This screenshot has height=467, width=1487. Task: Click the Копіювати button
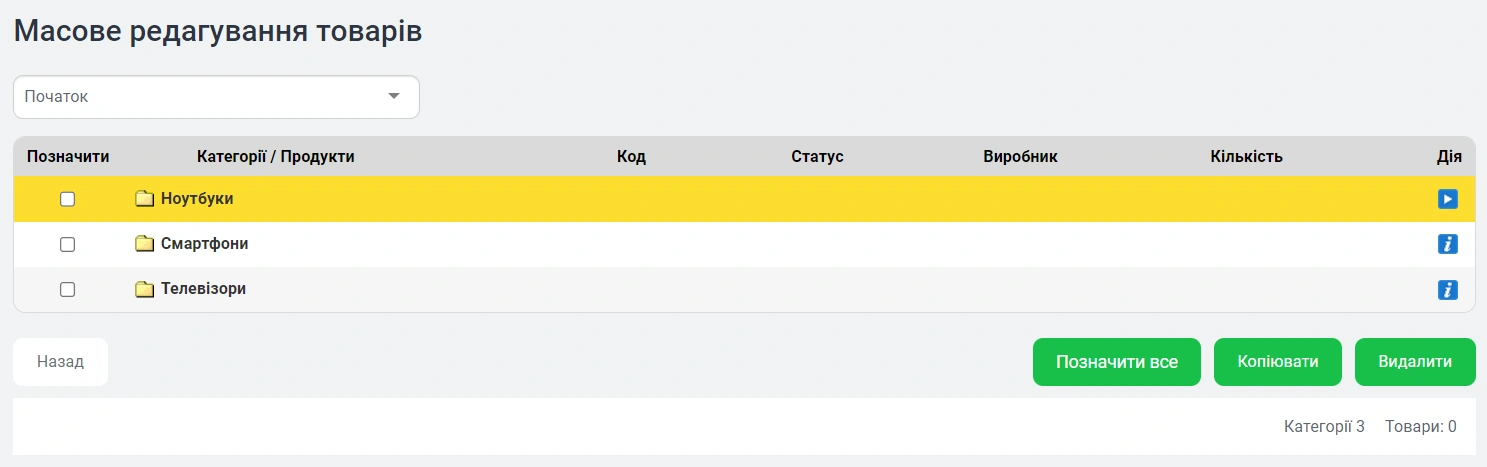(x=1278, y=362)
